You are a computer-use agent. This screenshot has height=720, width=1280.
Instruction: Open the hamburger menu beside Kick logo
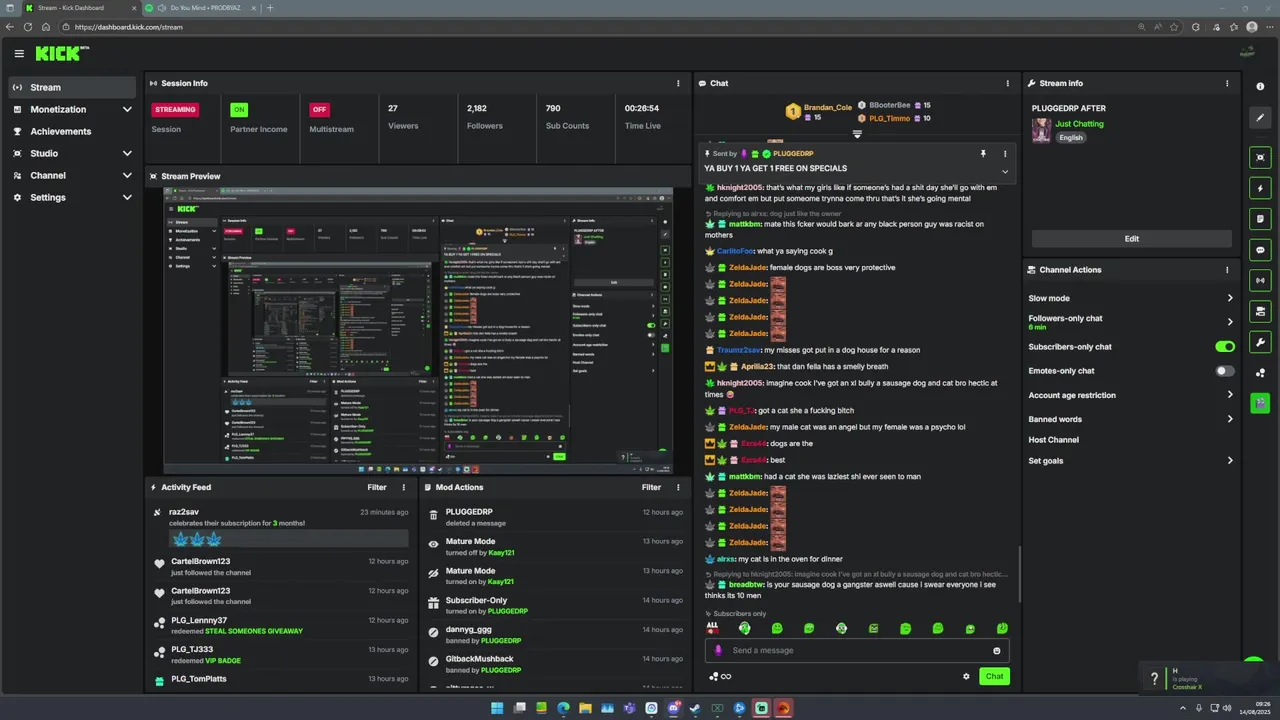(19, 53)
